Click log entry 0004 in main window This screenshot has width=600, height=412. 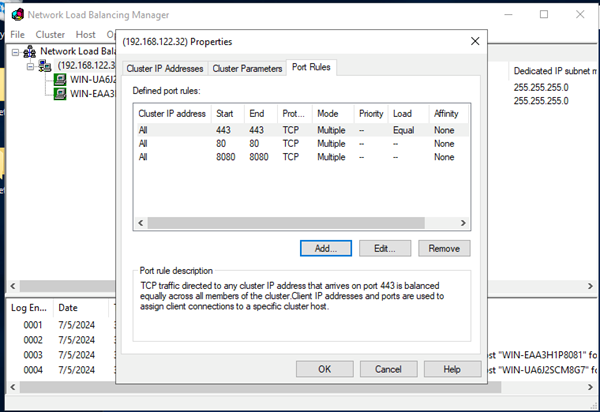click(x=33, y=370)
